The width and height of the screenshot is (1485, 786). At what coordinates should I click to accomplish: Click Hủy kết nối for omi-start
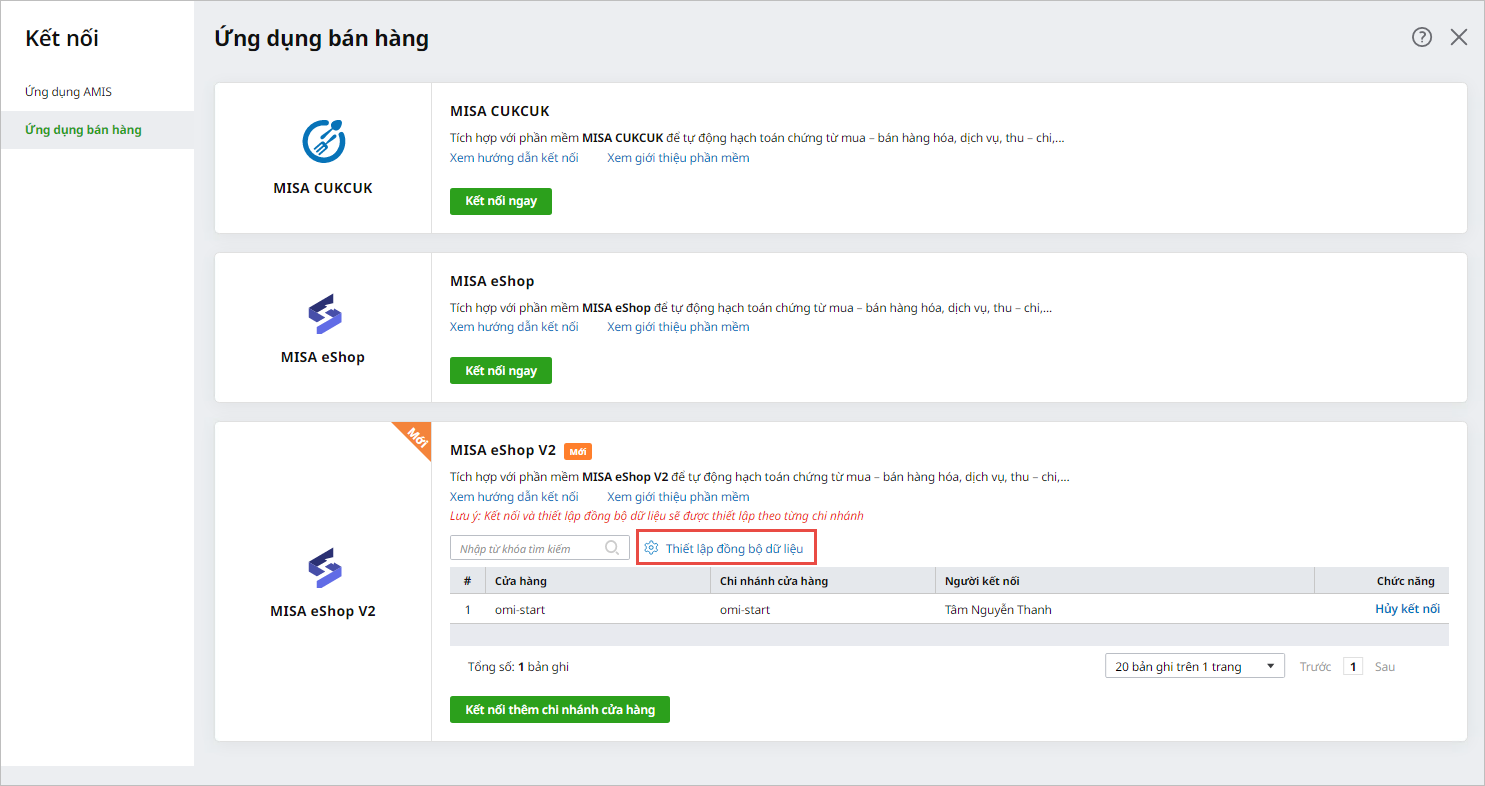[x=1407, y=609]
